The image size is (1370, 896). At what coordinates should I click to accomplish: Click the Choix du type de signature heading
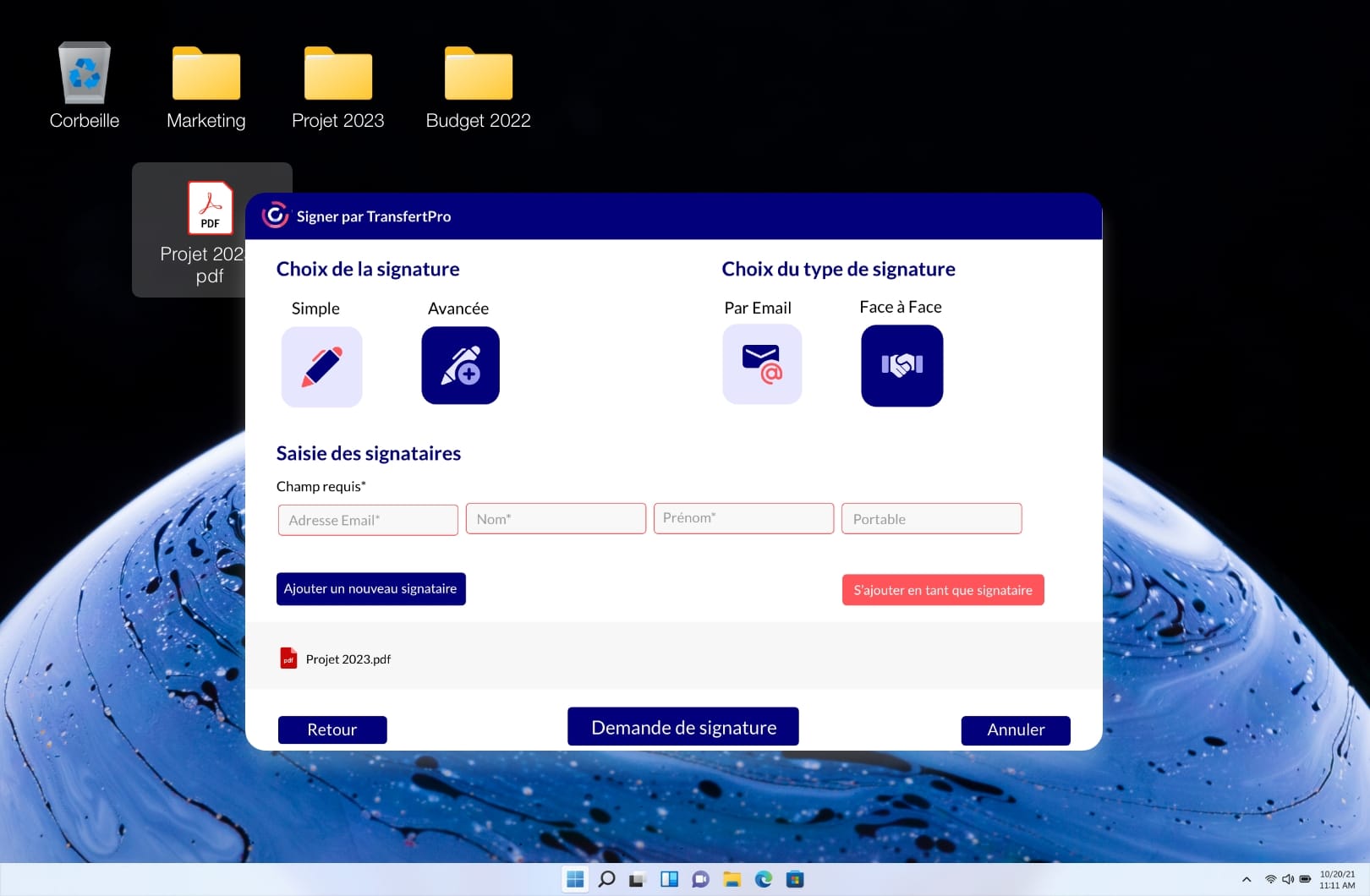[838, 269]
